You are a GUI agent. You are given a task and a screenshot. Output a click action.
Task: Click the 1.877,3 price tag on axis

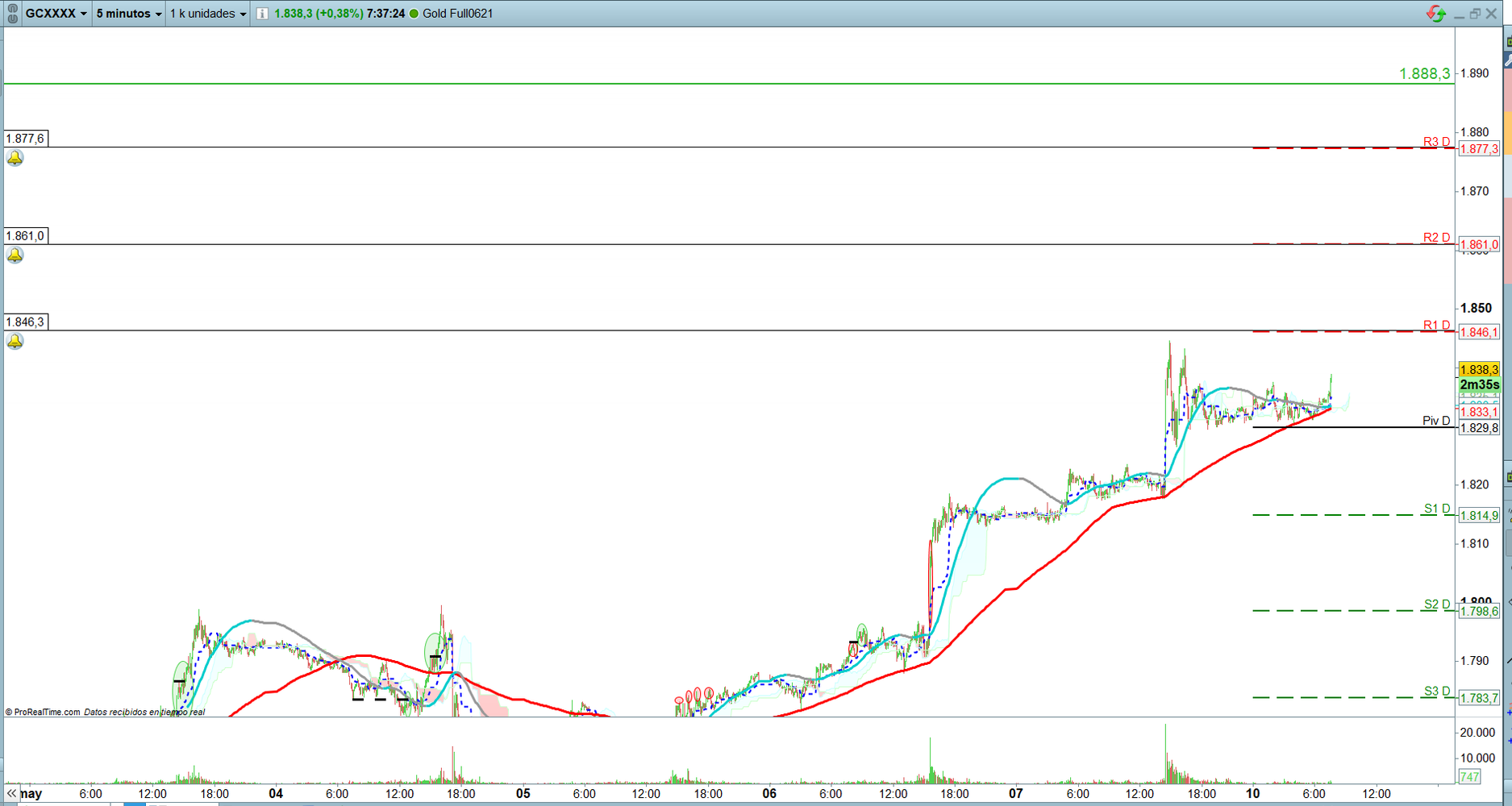(1479, 149)
